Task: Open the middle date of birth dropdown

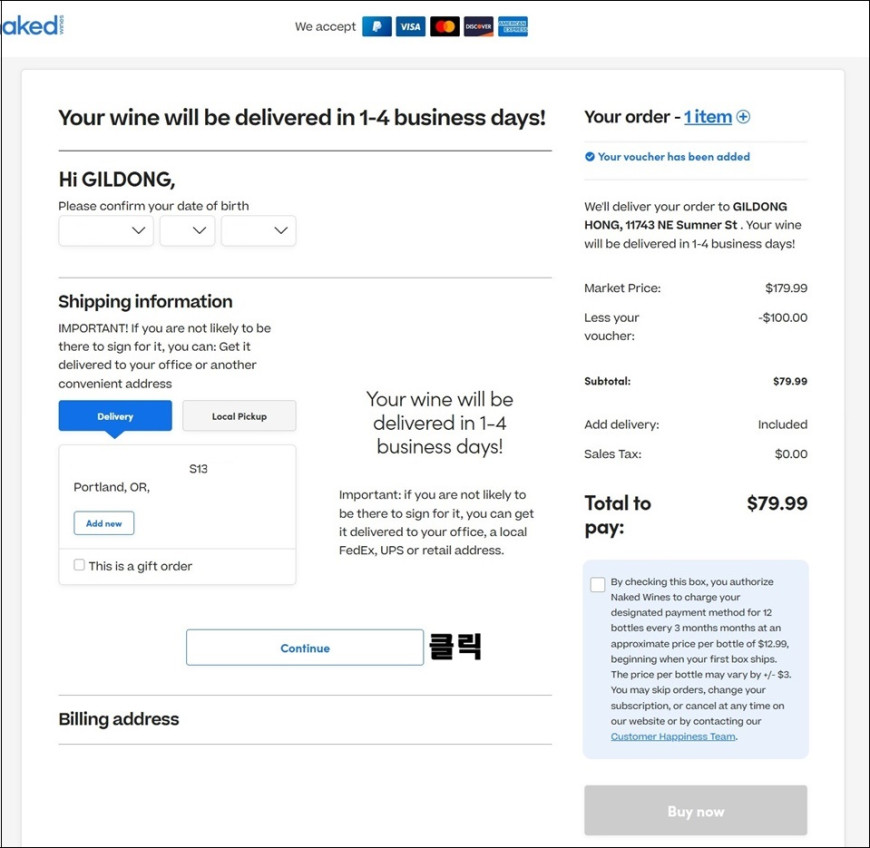Action: 187,230
